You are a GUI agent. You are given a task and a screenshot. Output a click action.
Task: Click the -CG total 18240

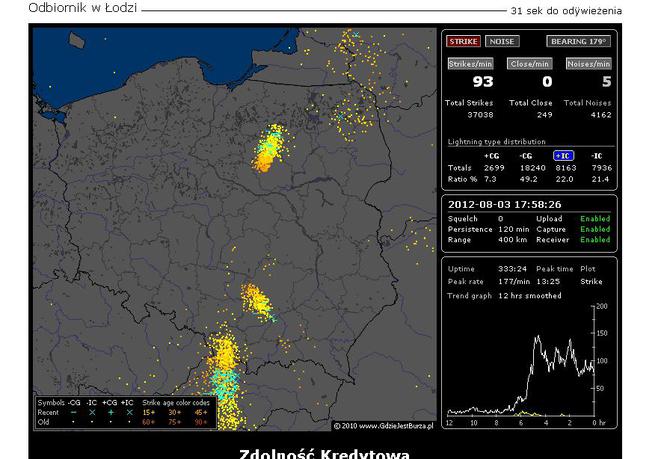tap(532, 168)
